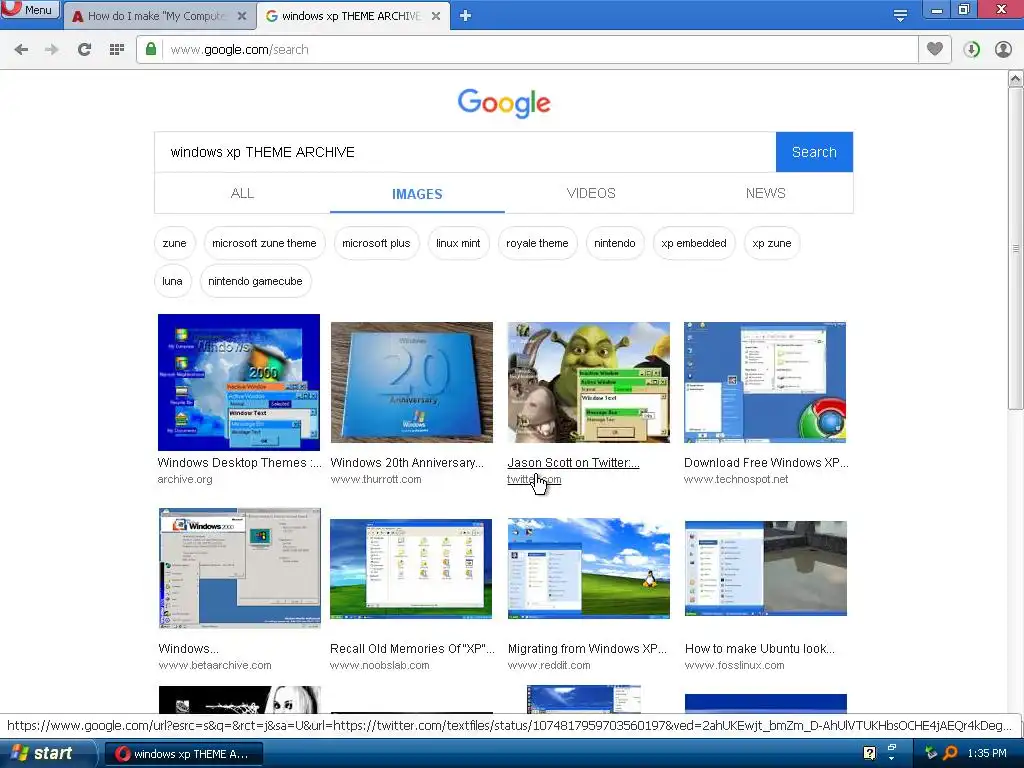Click the green security padlock icon
This screenshot has height=768, width=1024.
pyautogui.click(x=151, y=49)
